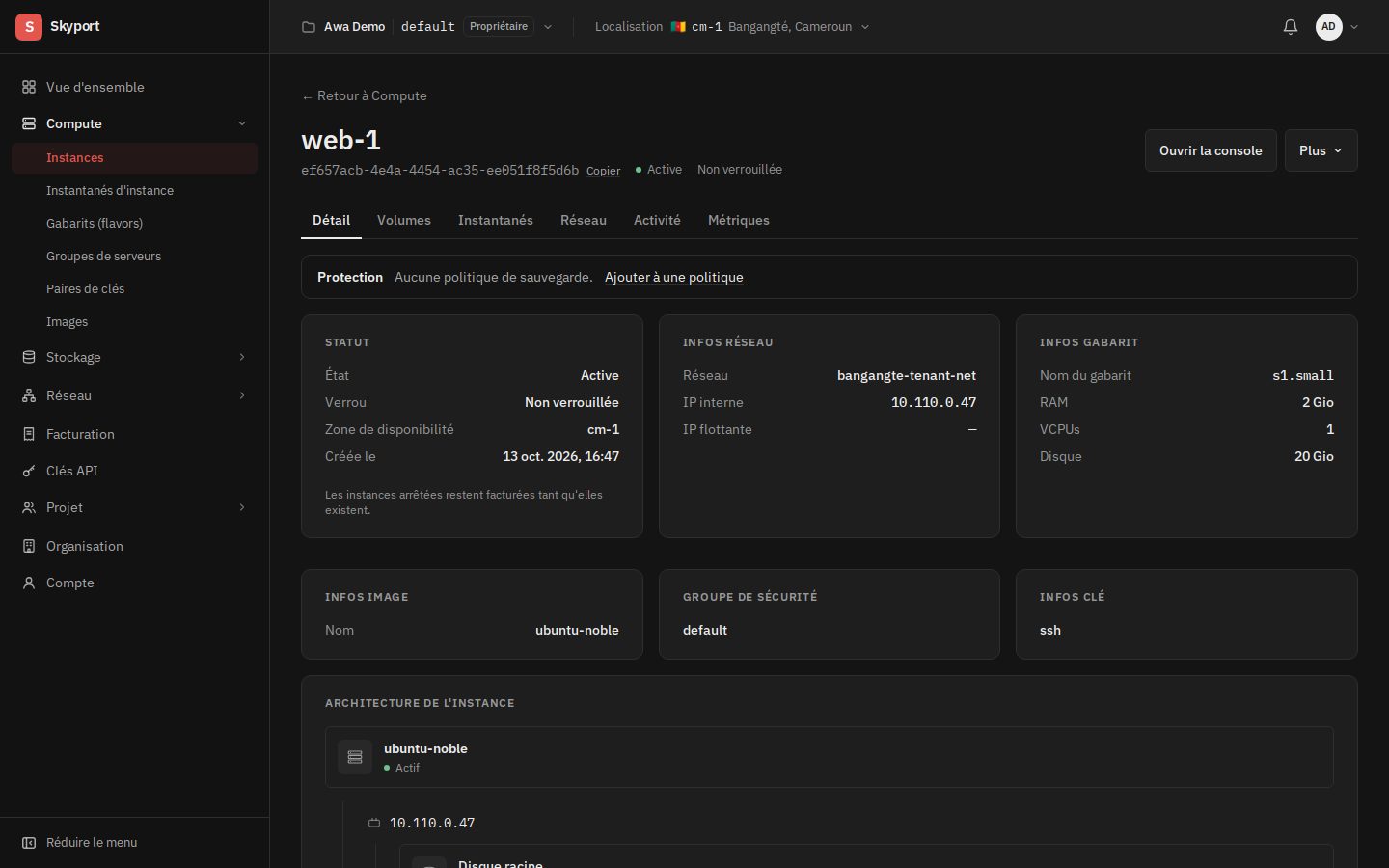Go back via Retour à Compute

(x=364, y=95)
